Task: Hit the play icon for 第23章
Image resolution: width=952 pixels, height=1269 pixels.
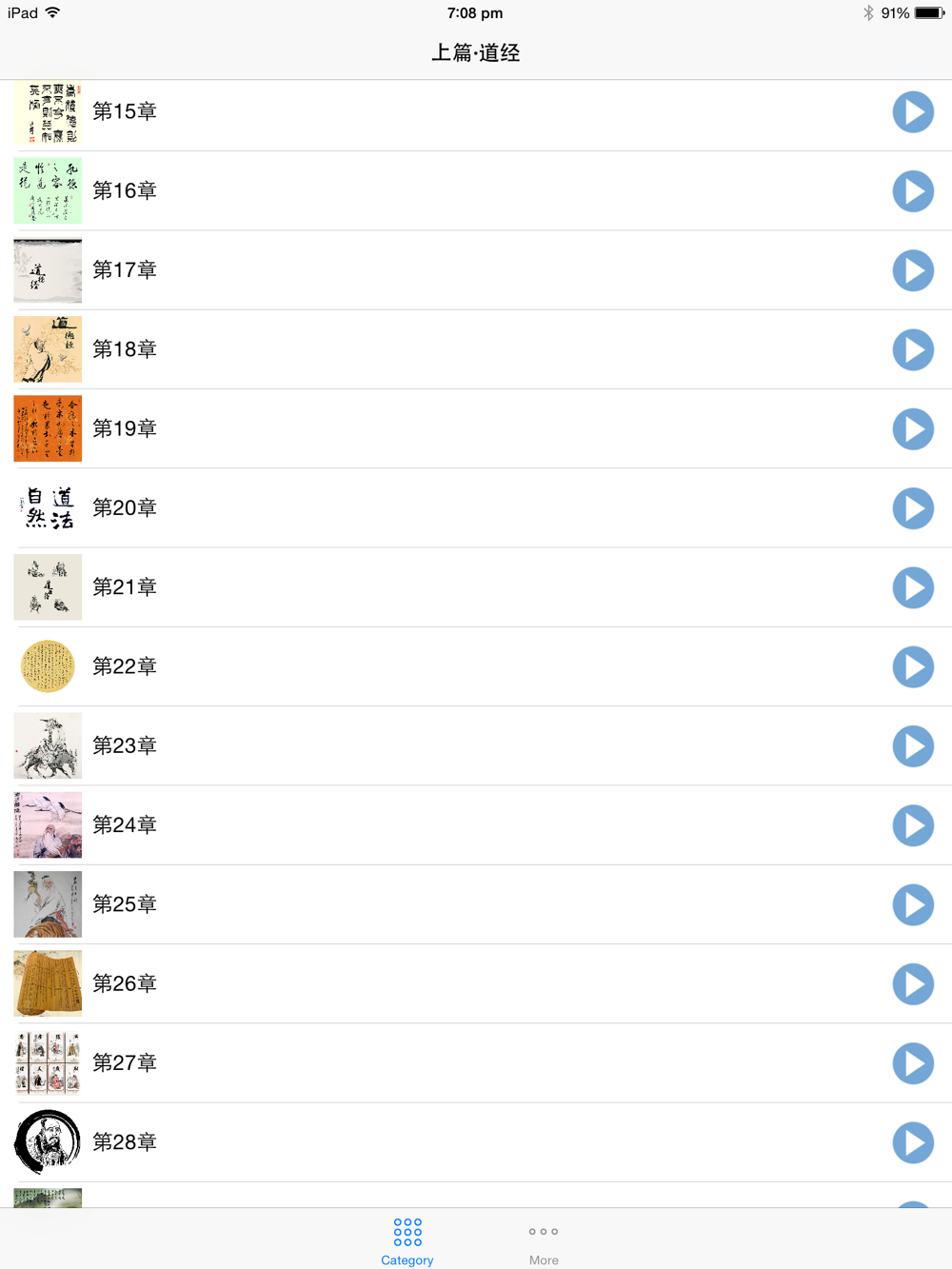Action: [x=912, y=746]
